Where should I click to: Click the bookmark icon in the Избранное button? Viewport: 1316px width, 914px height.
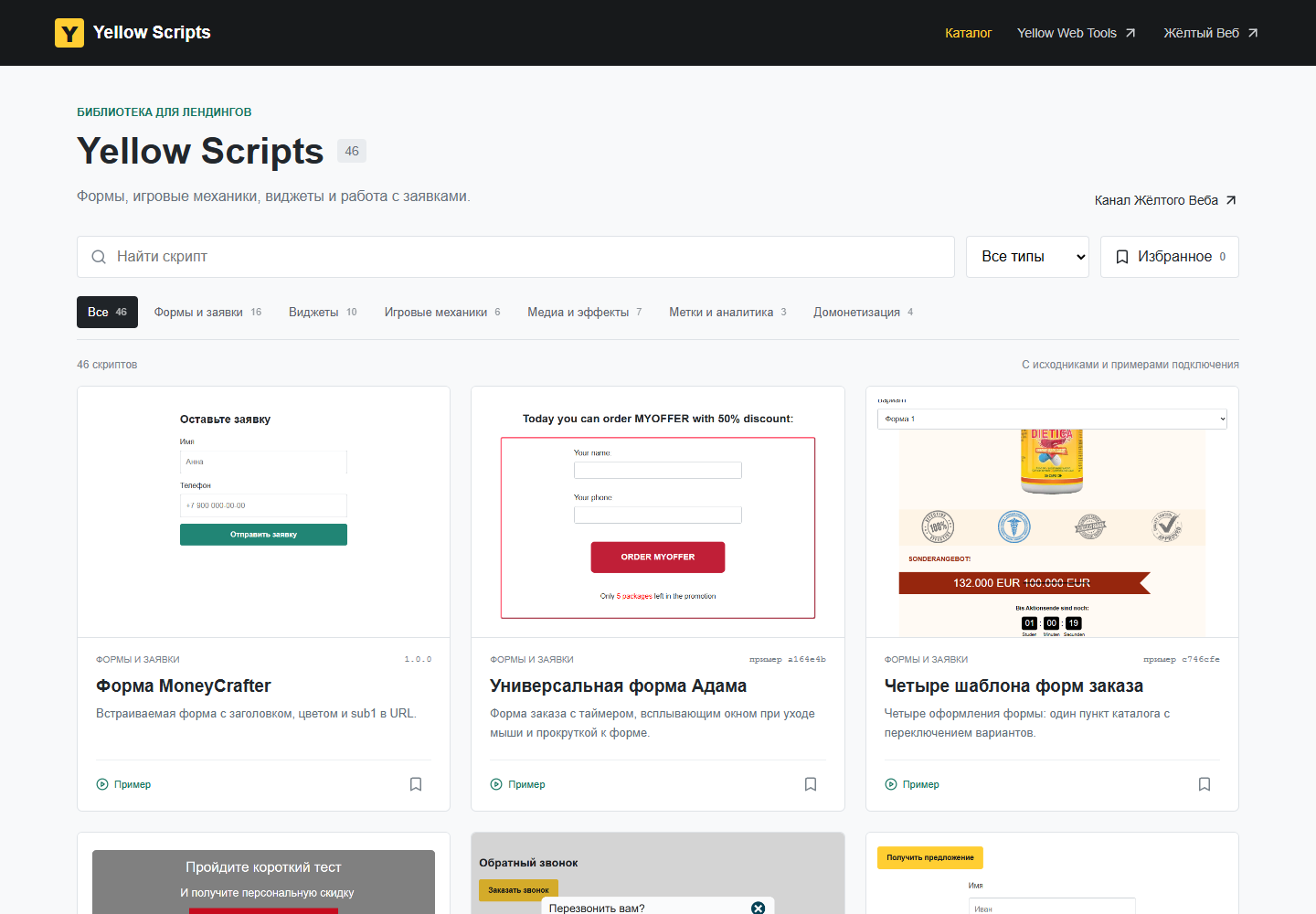pos(1122,257)
